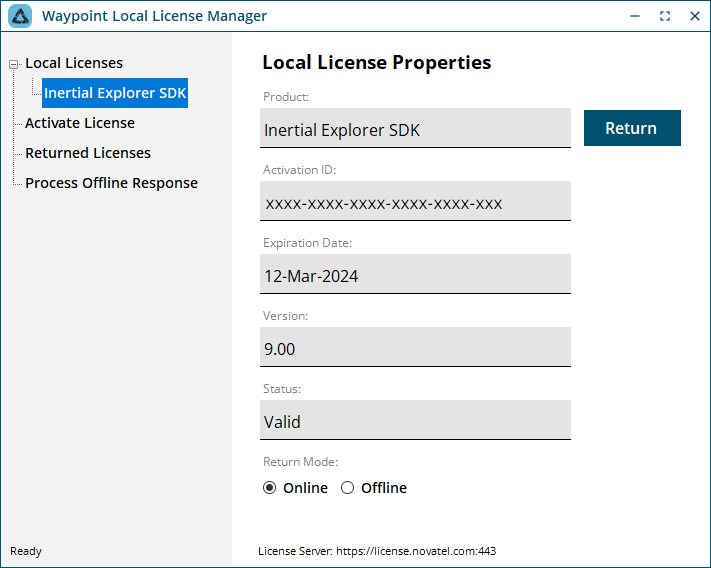711x568 pixels.
Task: Select Inertial Explorer SDK tree entry
Action: coord(115,93)
